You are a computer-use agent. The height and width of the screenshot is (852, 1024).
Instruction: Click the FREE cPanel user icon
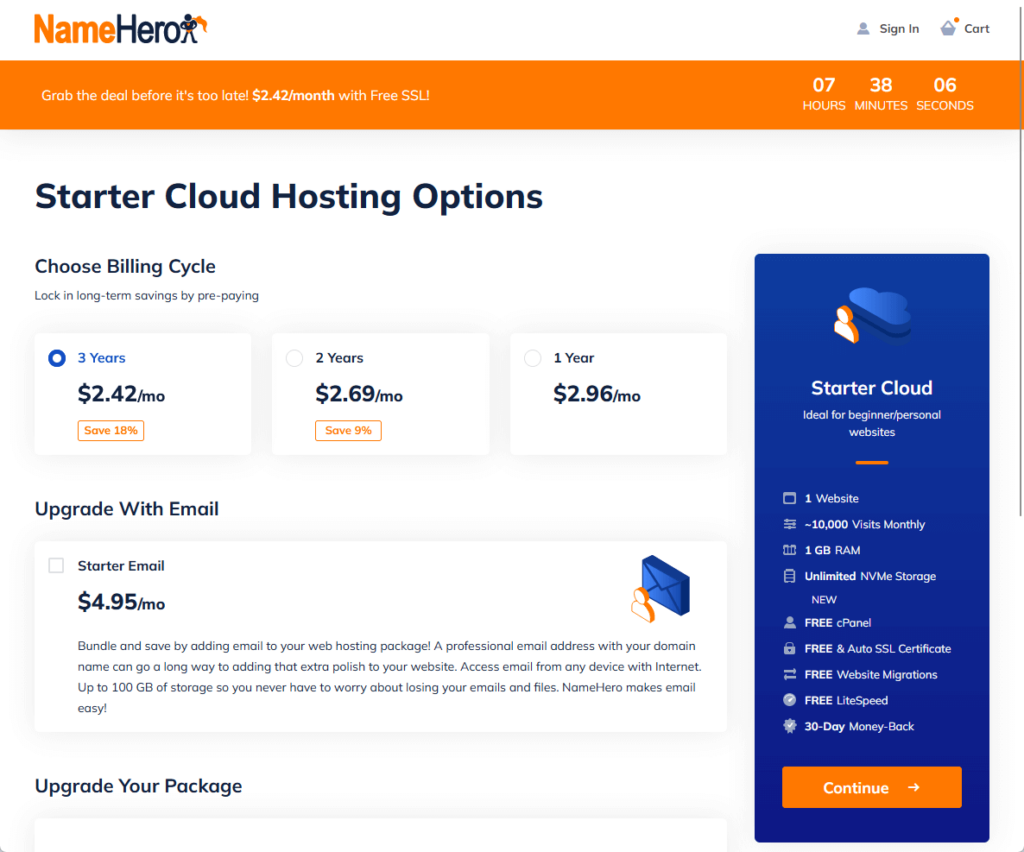tap(789, 623)
